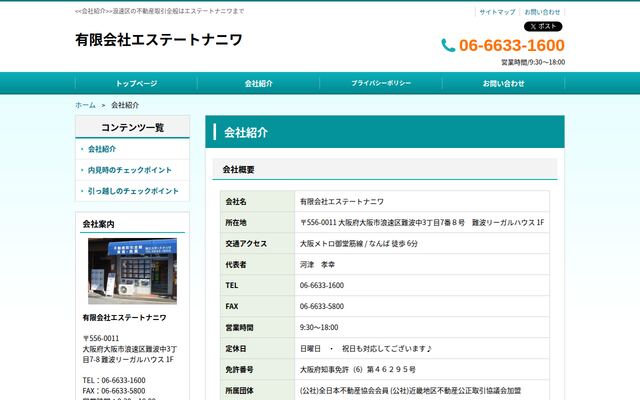Open 会社紹介 in the sidebar contents list
Screen dimensions: 640x400
[x=102, y=149]
